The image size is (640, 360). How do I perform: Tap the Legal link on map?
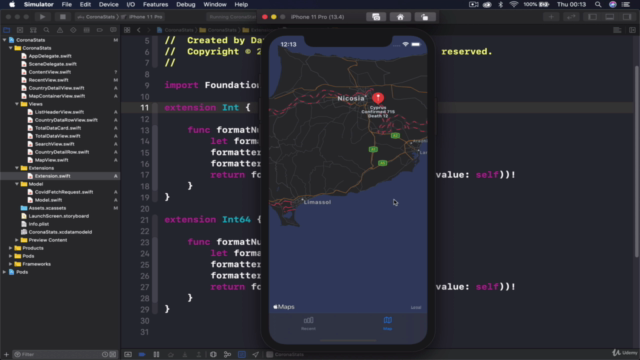pos(416,307)
